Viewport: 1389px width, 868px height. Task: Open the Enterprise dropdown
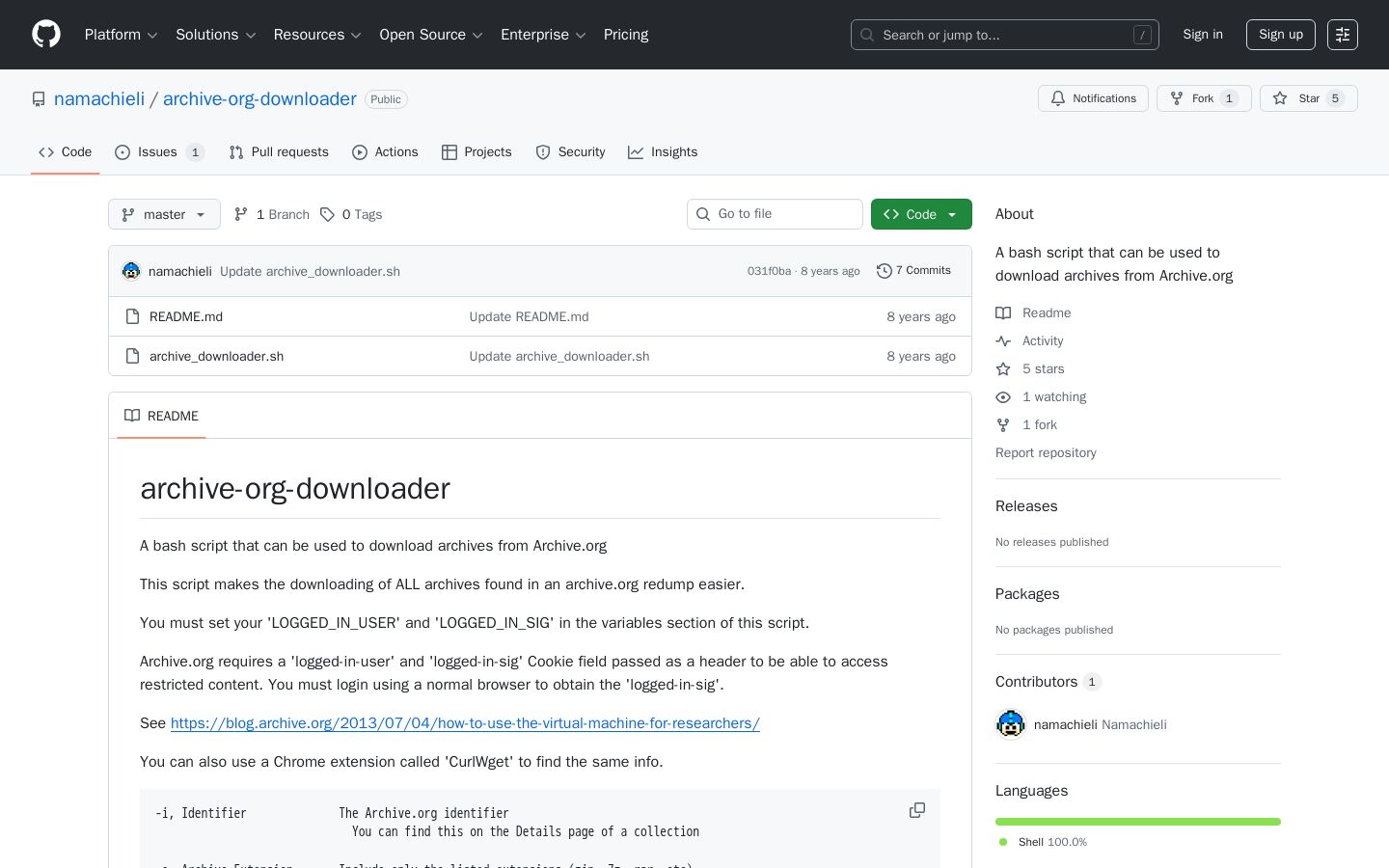pyautogui.click(x=543, y=35)
